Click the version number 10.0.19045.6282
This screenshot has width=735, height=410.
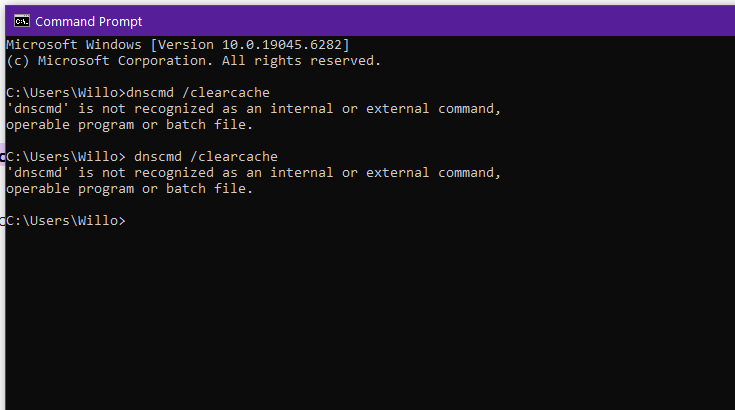click(283, 45)
